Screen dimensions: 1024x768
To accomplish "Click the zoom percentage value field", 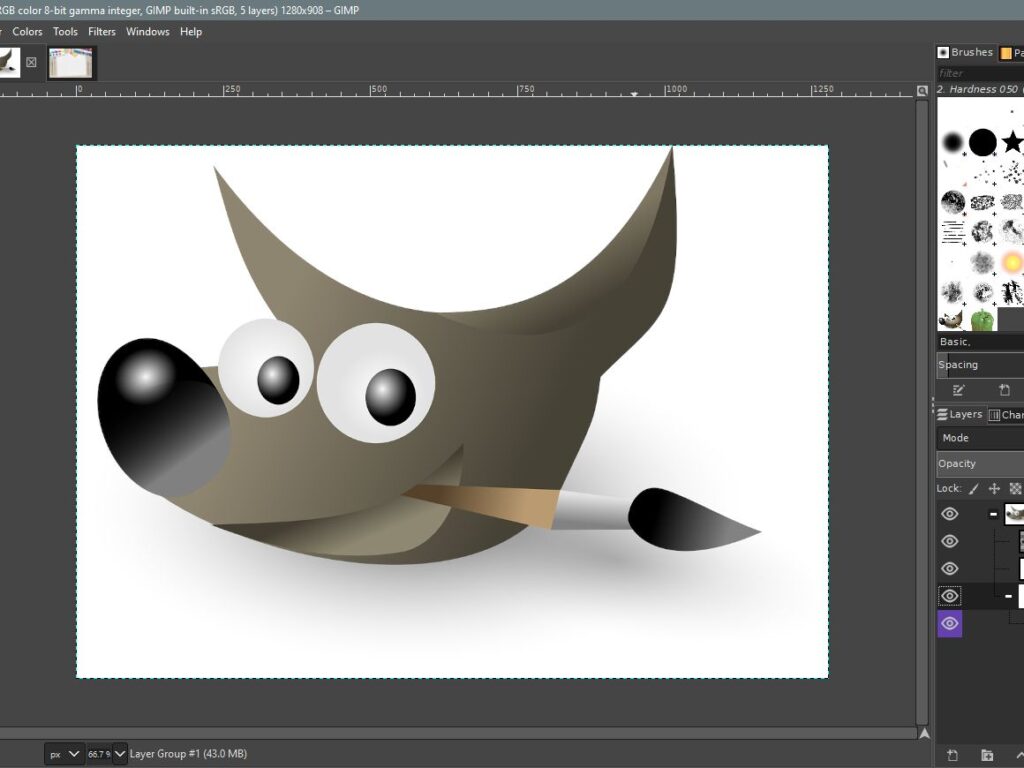I will click(99, 754).
